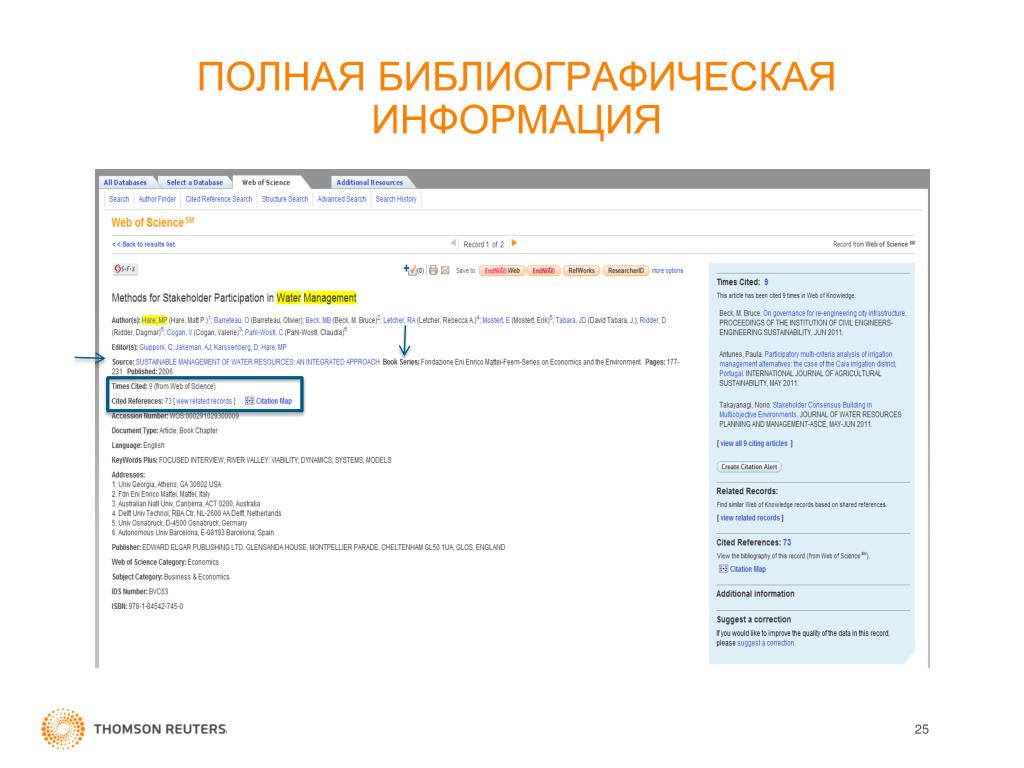Select address Univ Georgia, Athens

[x=167, y=485]
